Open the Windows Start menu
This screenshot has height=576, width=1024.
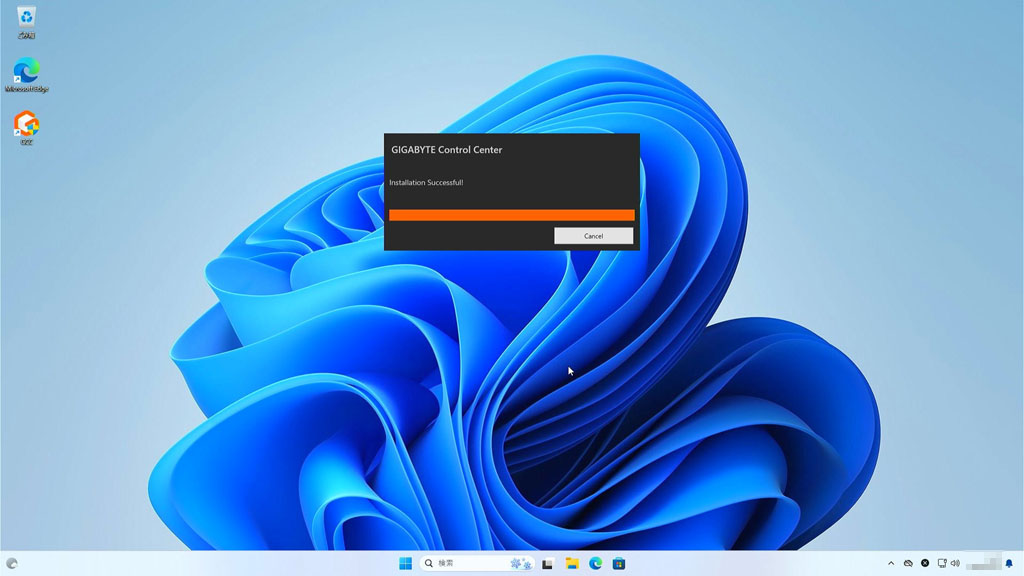(405, 563)
